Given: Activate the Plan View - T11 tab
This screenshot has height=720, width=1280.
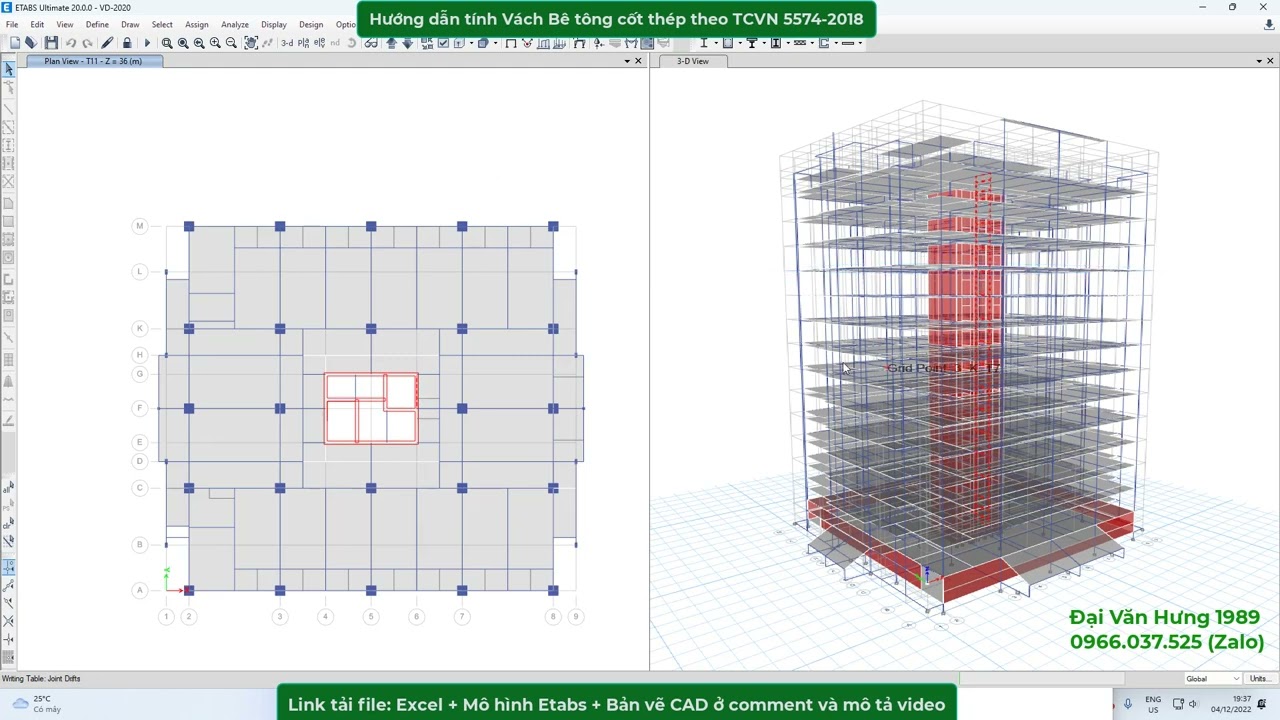Looking at the screenshot, I should 93,61.
